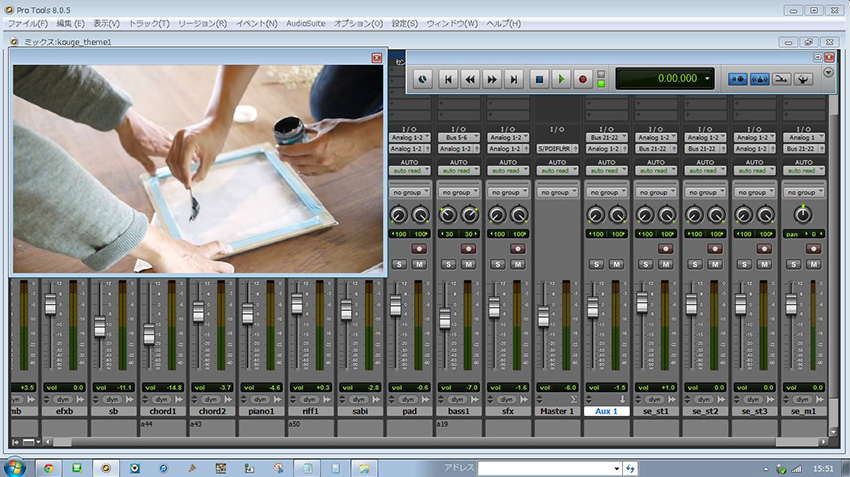850x477 pixels.
Task: Click the Stop button in the transport
Action: (x=539, y=78)
